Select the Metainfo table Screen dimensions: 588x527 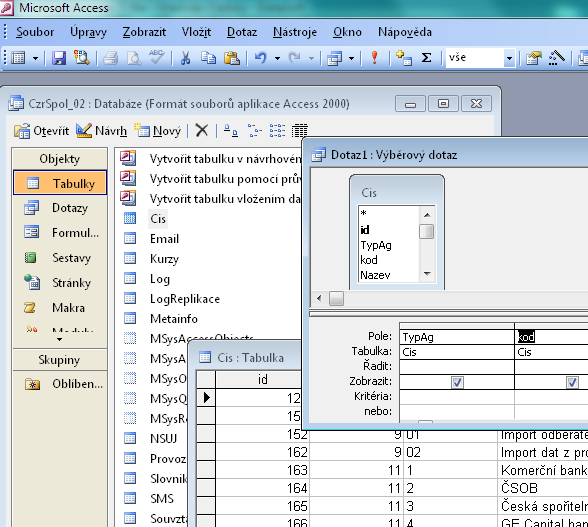[x=174, y=318]
